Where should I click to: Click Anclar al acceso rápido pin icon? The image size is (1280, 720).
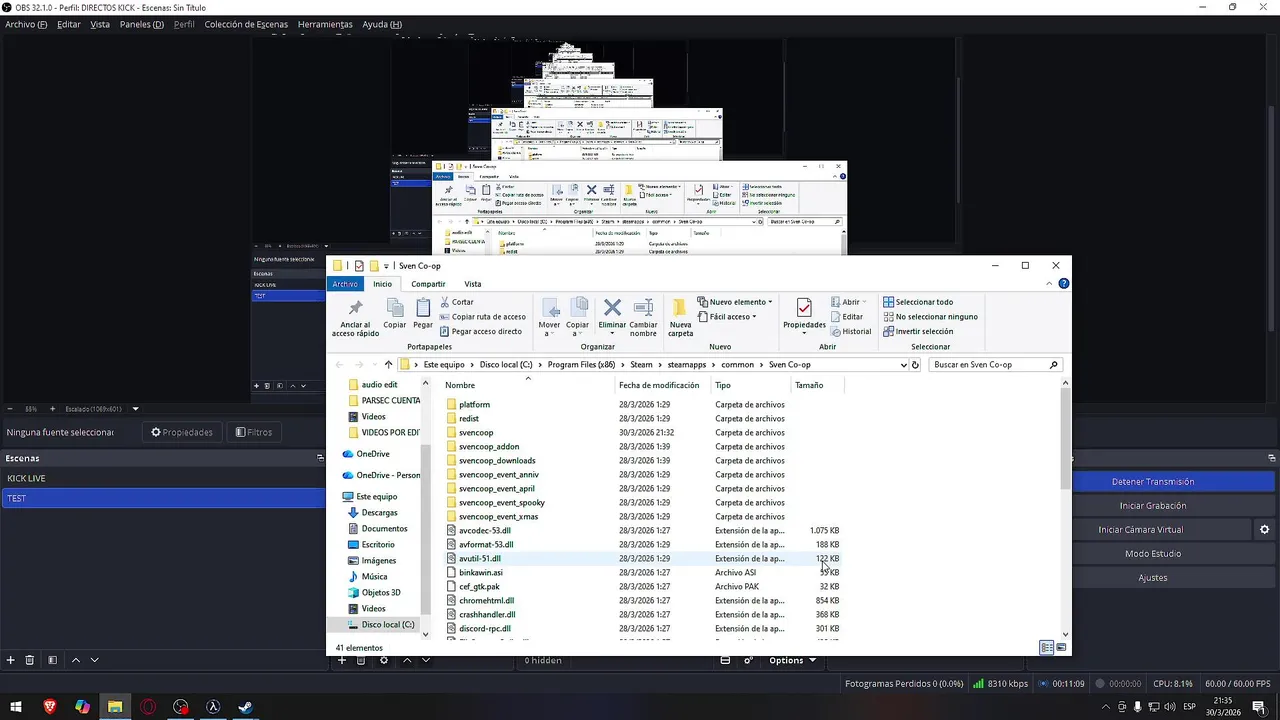[x=355, y=309]
